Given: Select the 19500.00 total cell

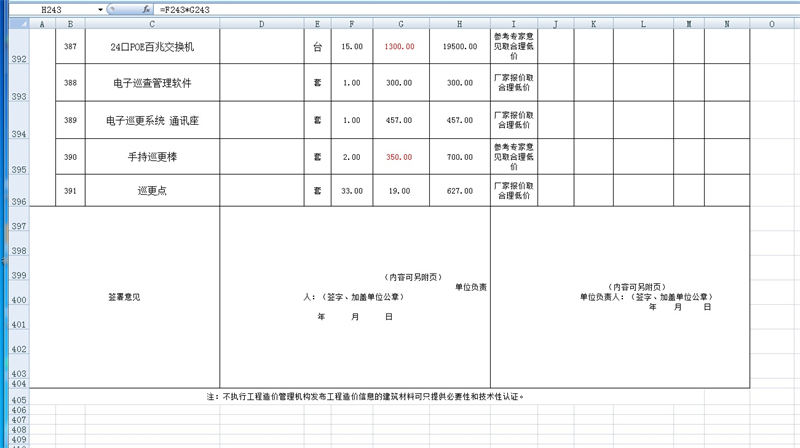Looking at the screenshot, I should point(459,46).
